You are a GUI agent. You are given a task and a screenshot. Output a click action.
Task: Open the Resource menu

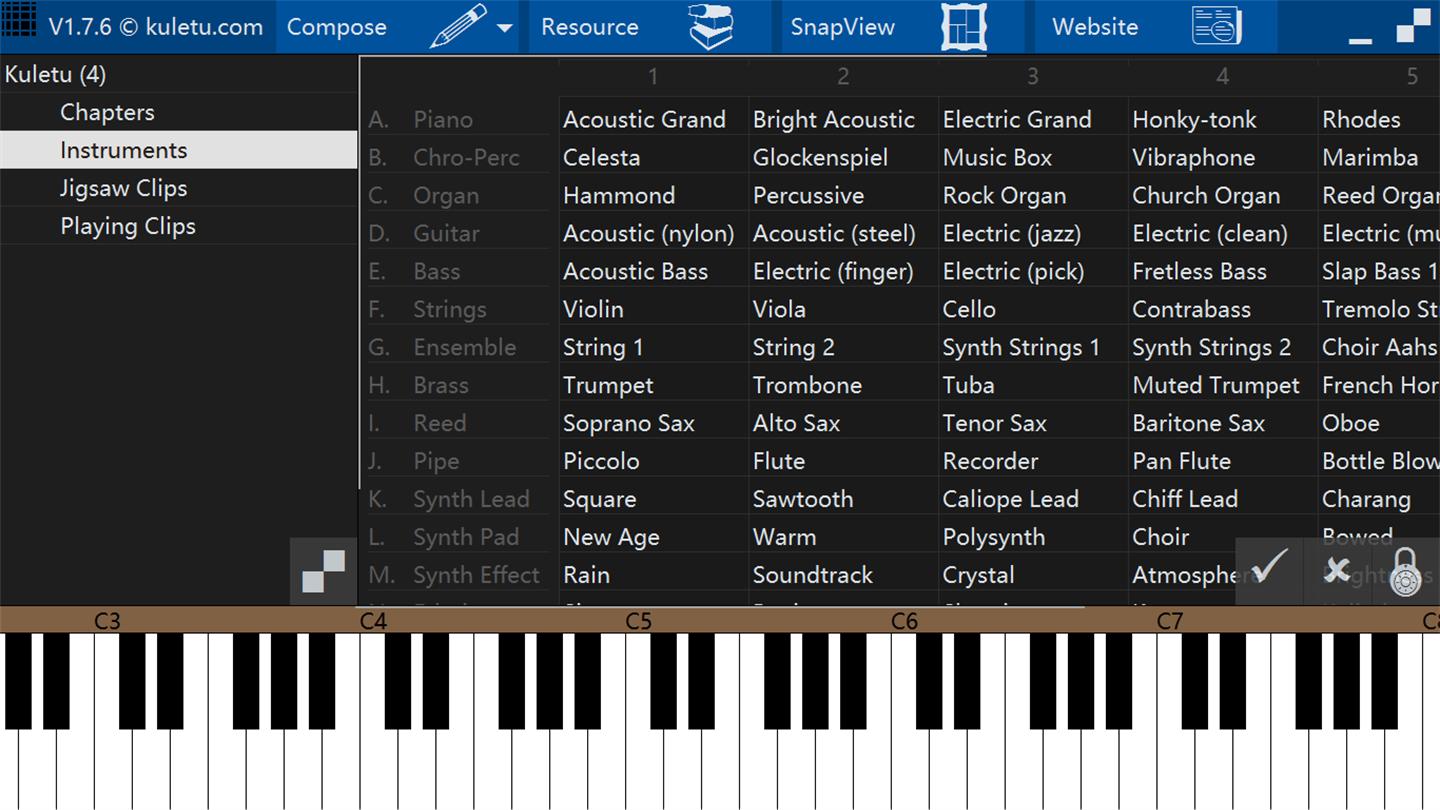590,27
